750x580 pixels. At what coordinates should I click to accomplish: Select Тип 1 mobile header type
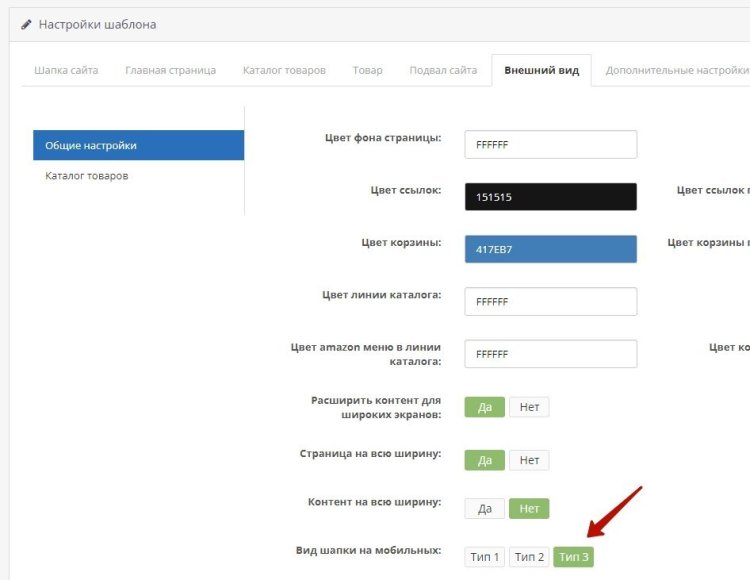[485, 557]
